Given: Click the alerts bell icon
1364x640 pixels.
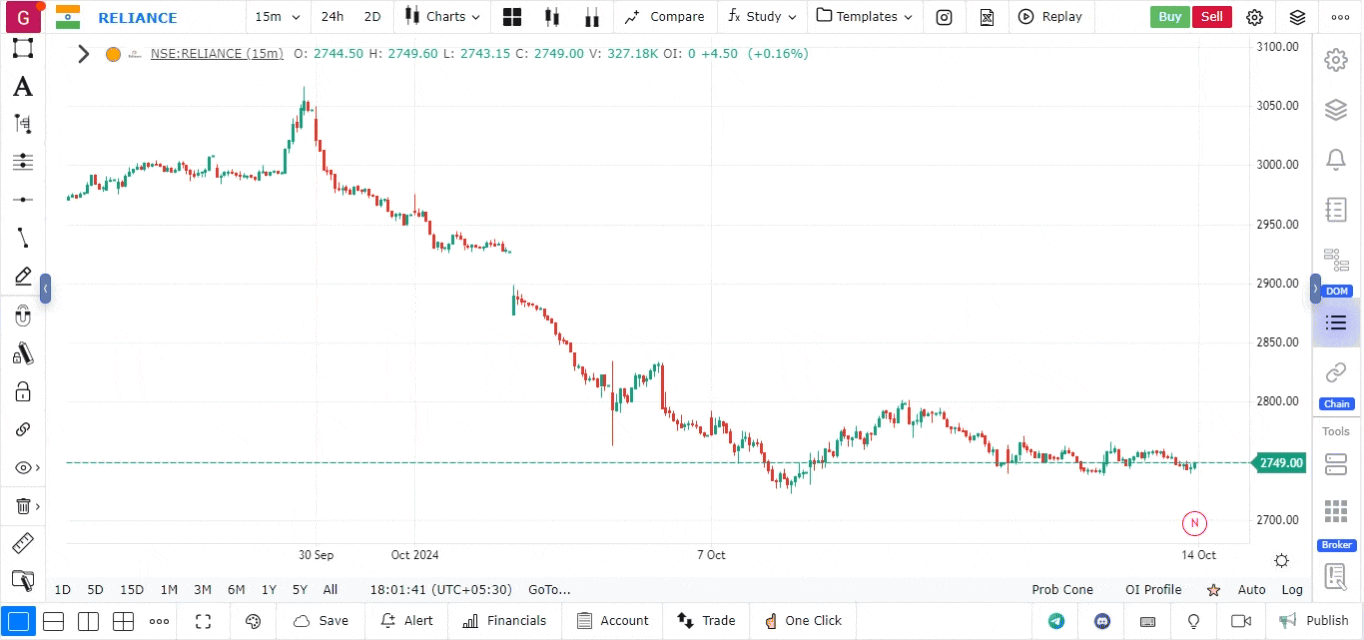Looking at the screenshot, I should coord(1335,159).
